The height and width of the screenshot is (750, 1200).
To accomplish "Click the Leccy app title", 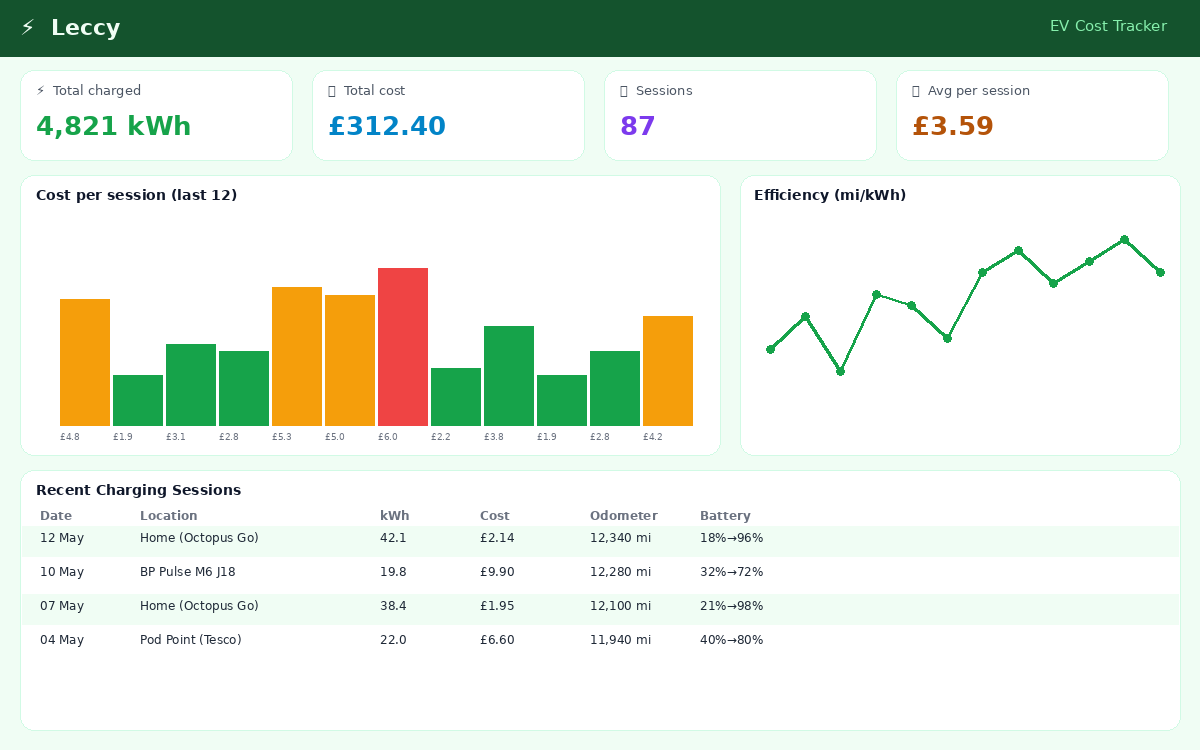I will [x=85, y=28].
